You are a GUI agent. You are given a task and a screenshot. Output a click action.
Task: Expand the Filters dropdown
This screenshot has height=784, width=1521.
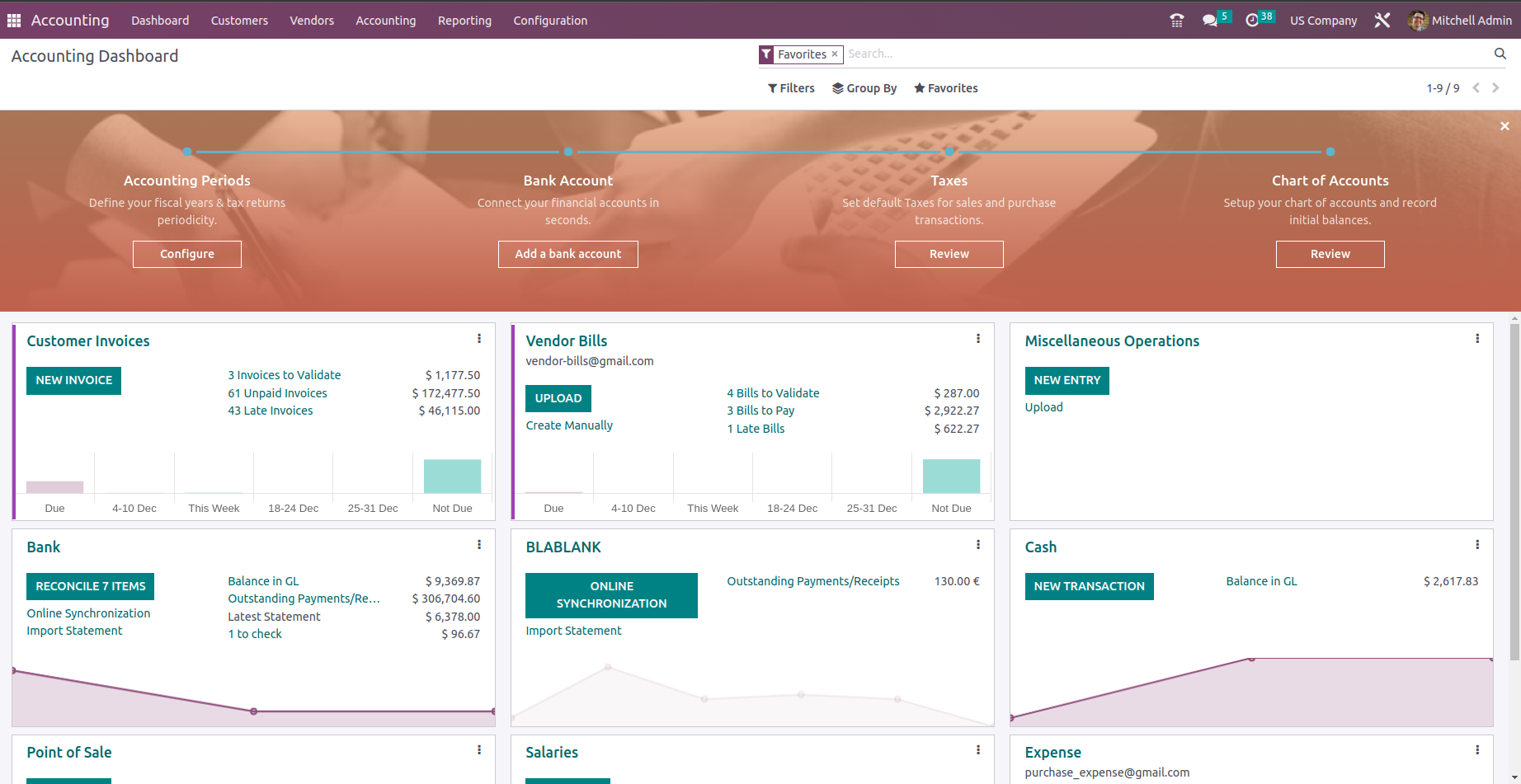tap(791, 88)
